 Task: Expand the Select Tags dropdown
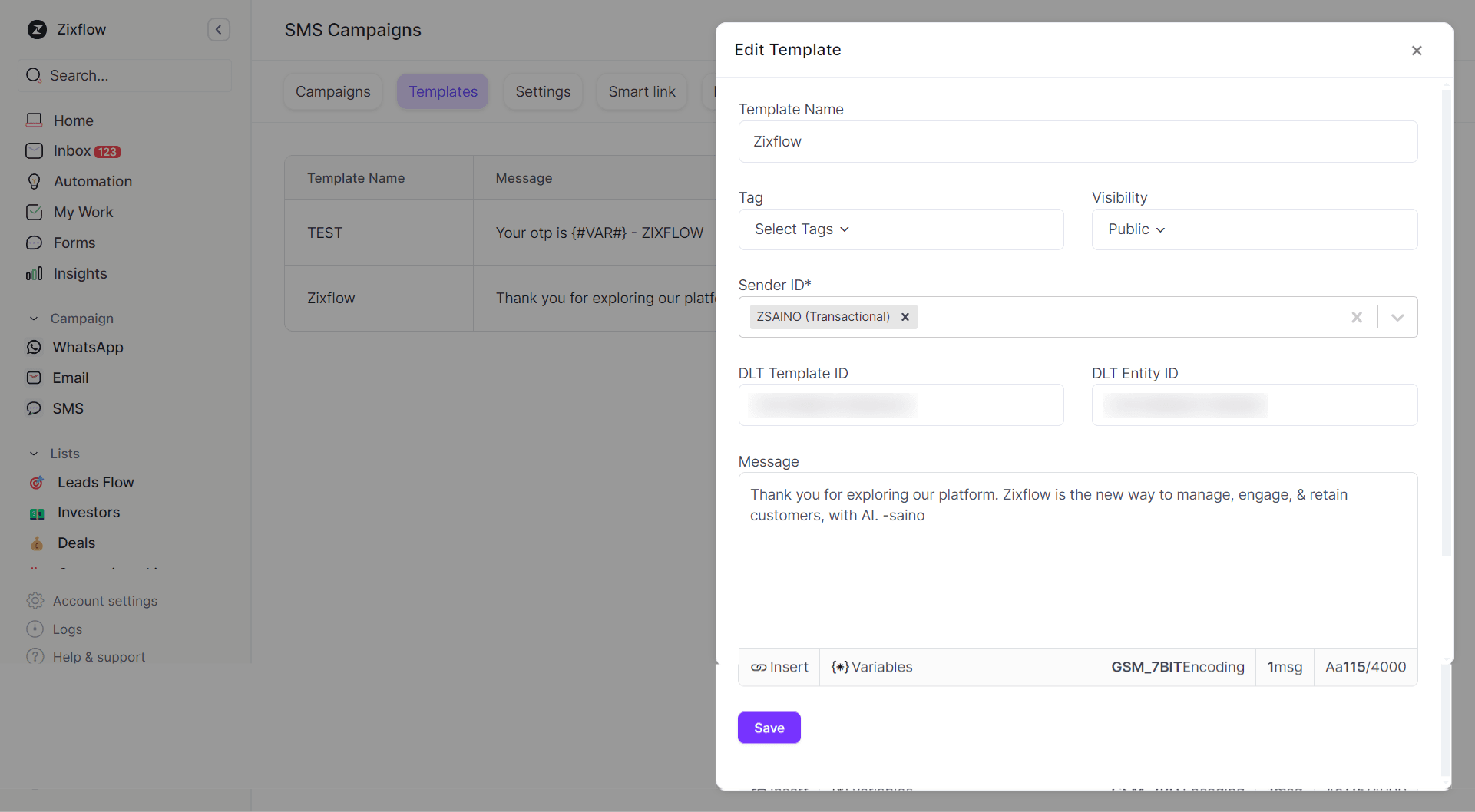[802, 229]
